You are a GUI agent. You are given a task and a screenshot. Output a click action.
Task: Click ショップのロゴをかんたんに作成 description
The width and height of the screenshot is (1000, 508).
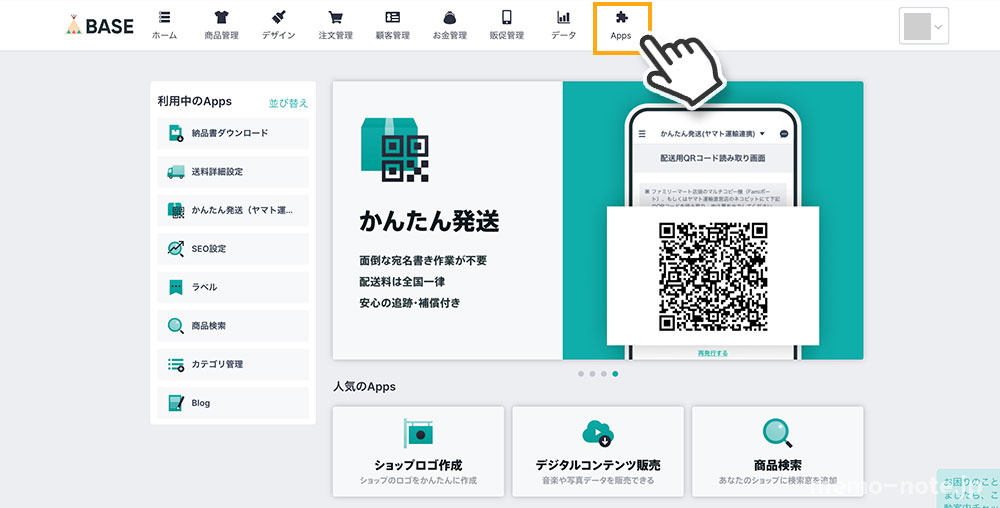click(x=418, y=480)
